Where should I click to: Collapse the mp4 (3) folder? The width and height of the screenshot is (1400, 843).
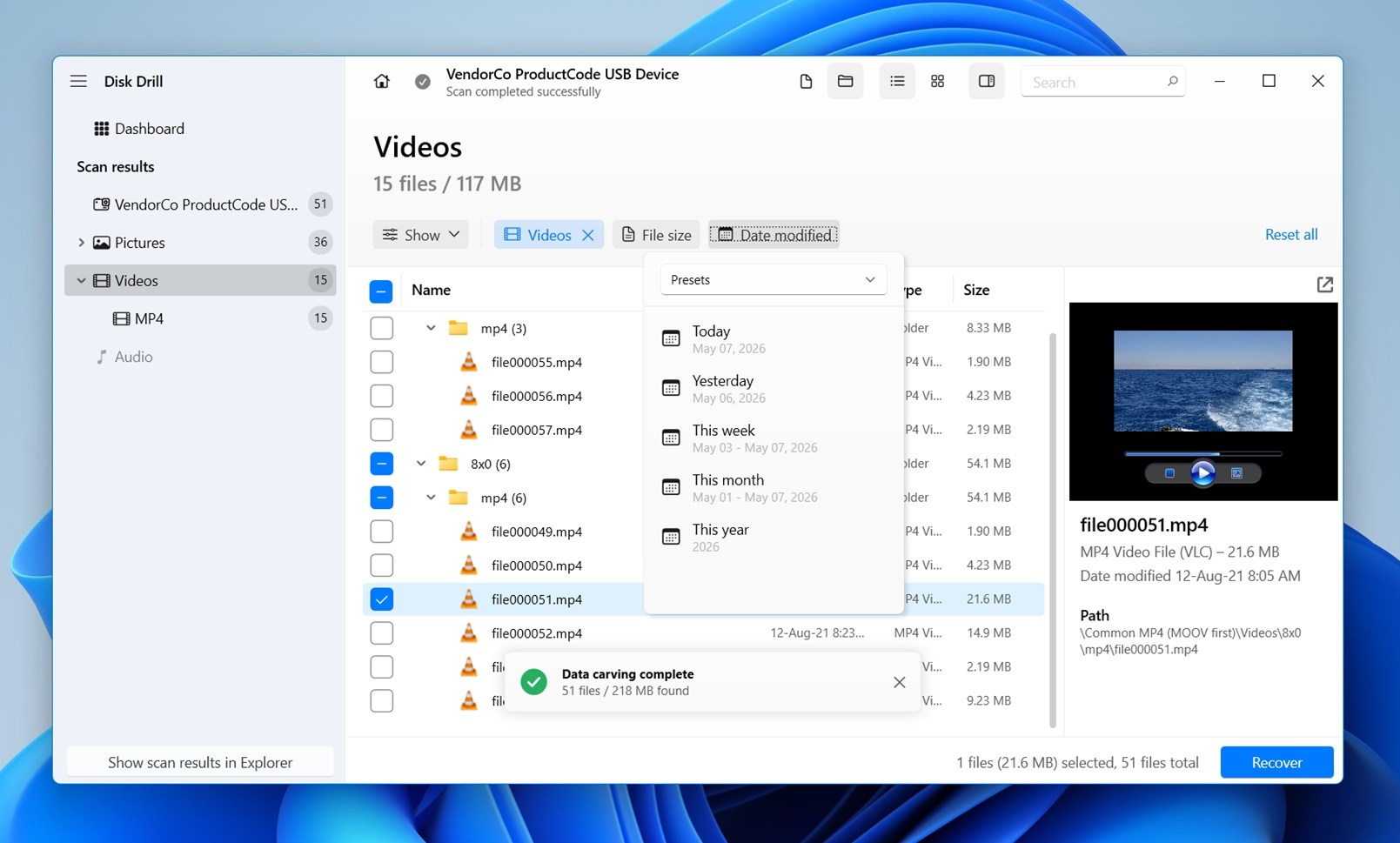(x=431, y=328)
